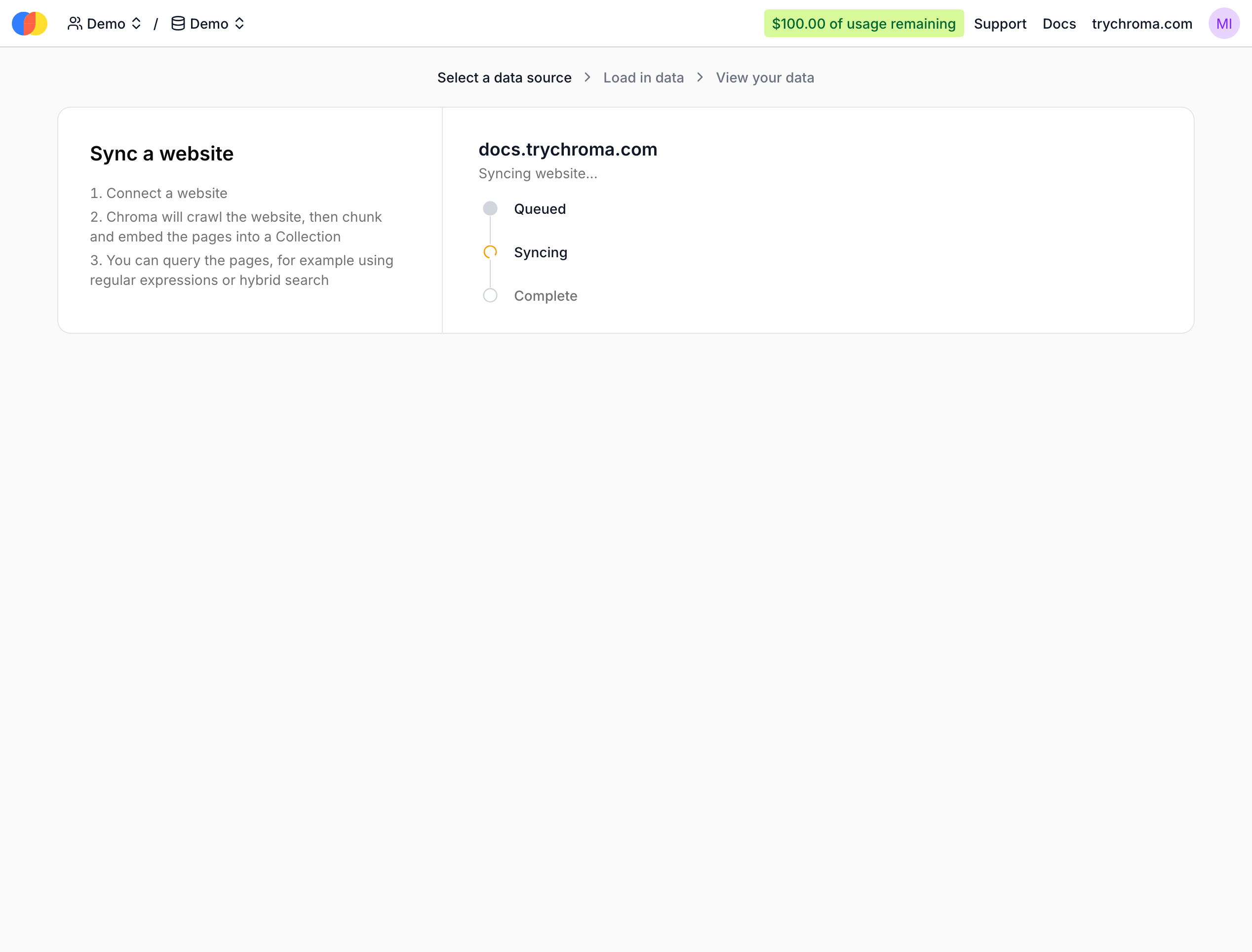Visit trychroma.com from the navbar

[x=1141, y=23]
